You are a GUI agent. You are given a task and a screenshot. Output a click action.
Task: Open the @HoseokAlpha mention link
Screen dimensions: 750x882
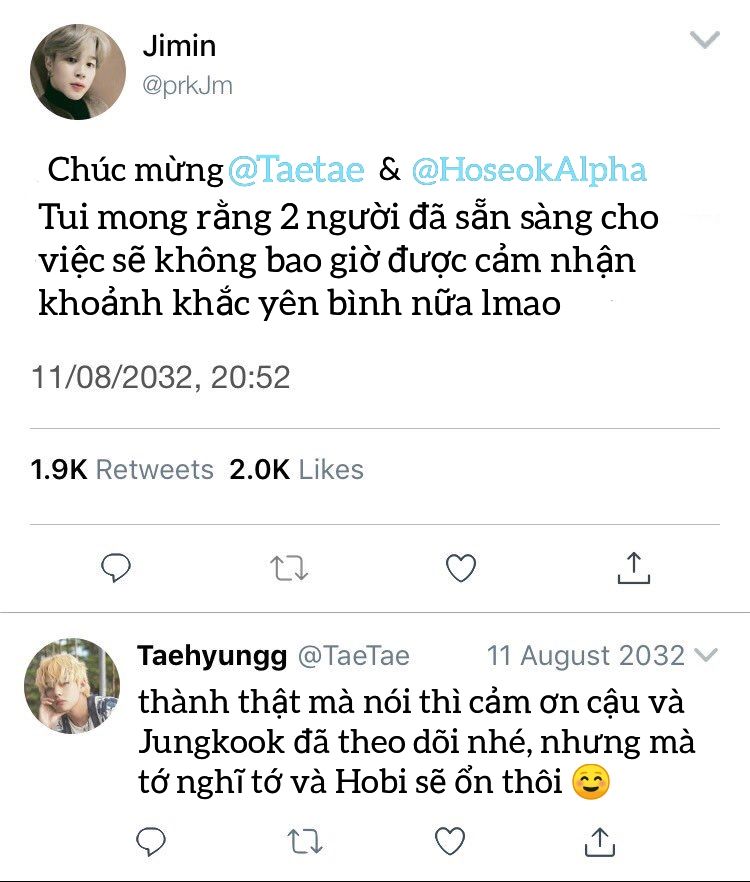click(x=528, y=169)
